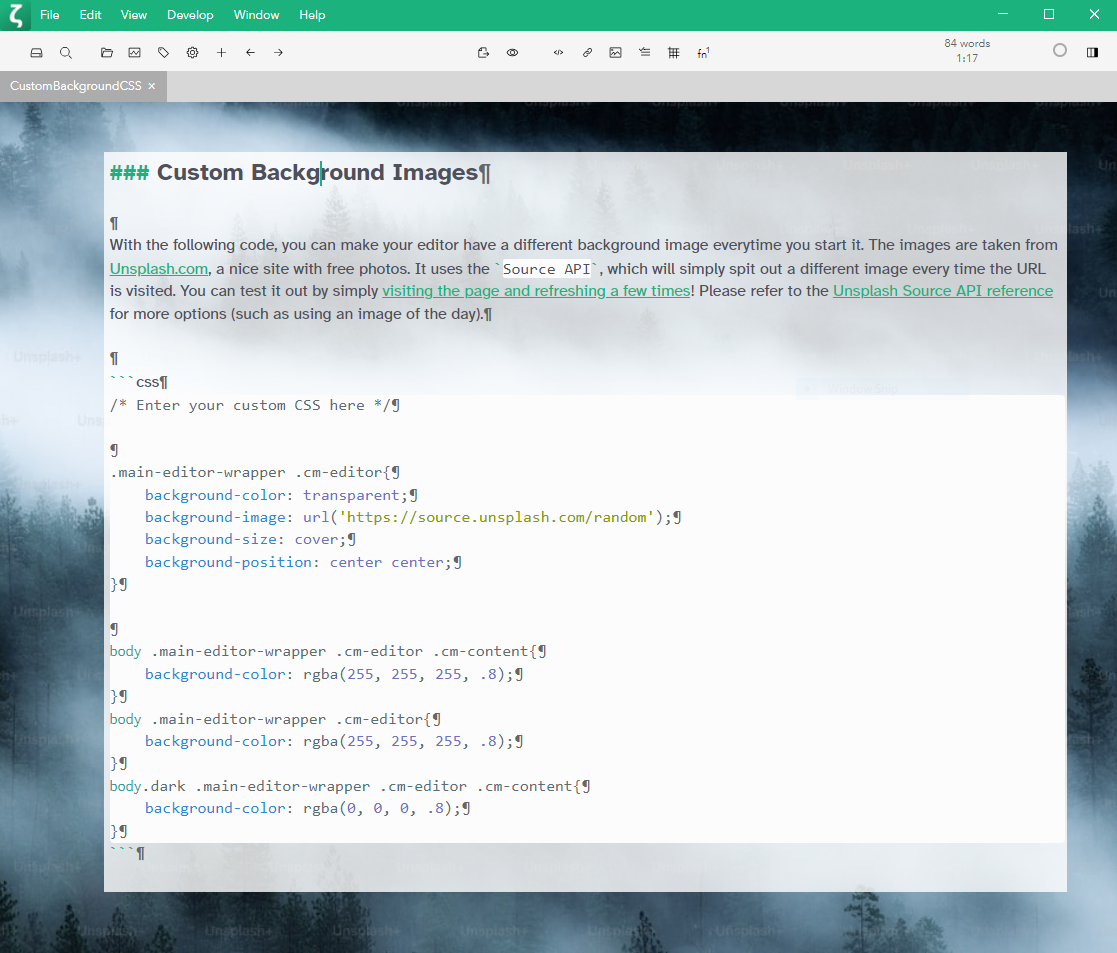Create new file with plus icon

click(x=222, y=53)
